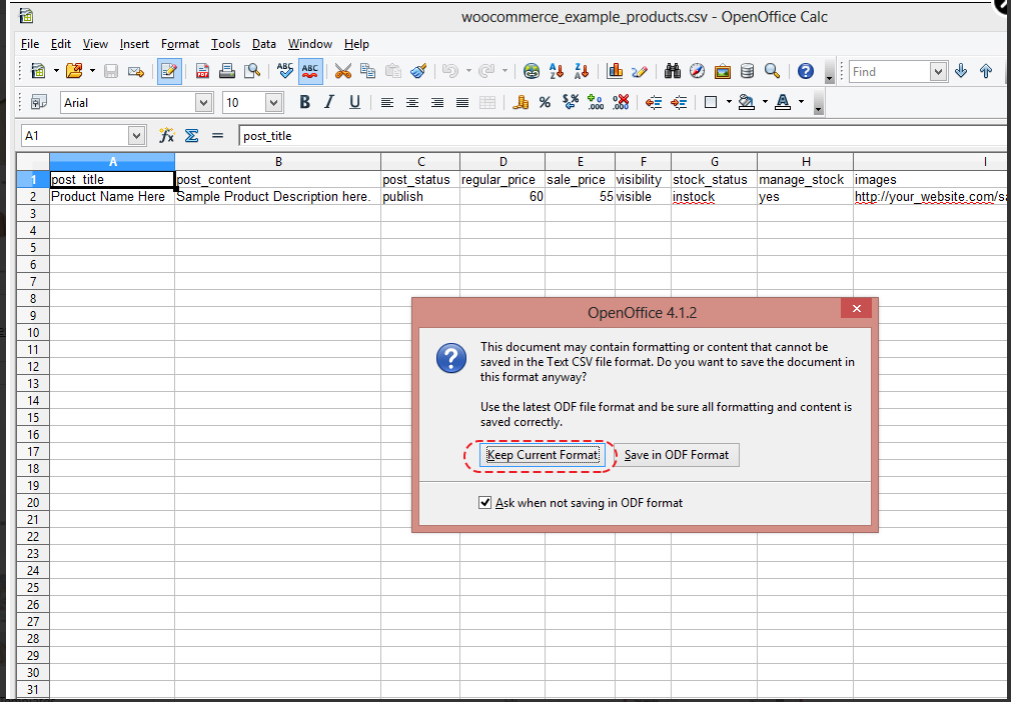Delete decimal place icon
1011x702 pixels.
tap(620, 102)
